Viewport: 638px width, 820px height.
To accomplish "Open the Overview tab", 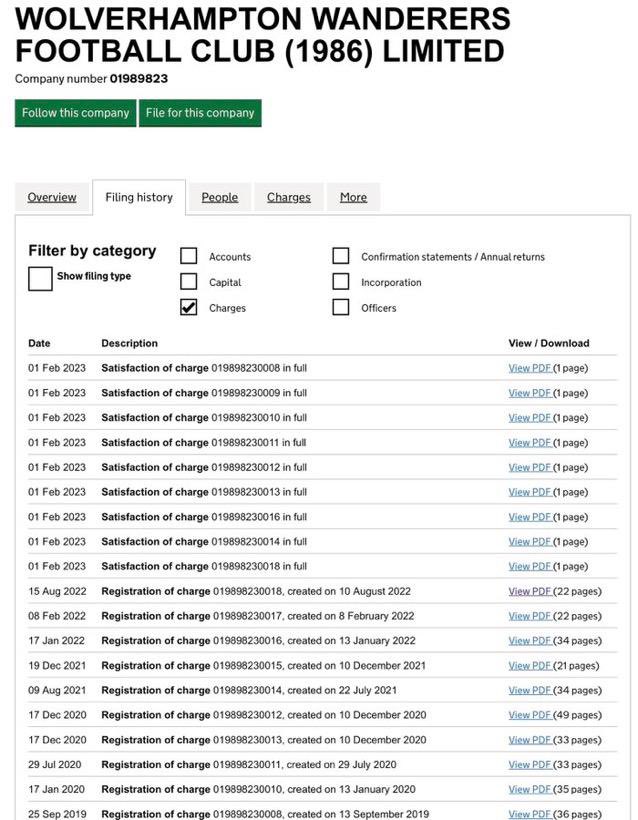I will pos(52,197).
